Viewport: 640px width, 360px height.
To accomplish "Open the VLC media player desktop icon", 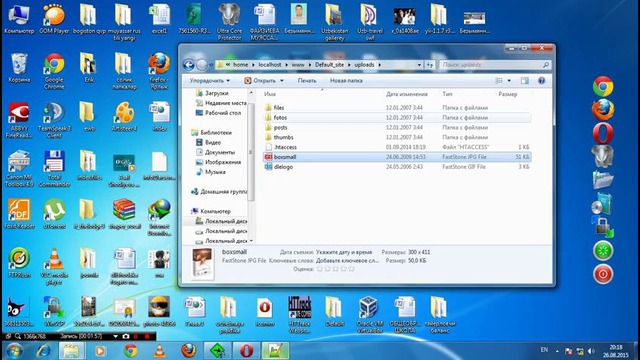I will click(54, 266).
